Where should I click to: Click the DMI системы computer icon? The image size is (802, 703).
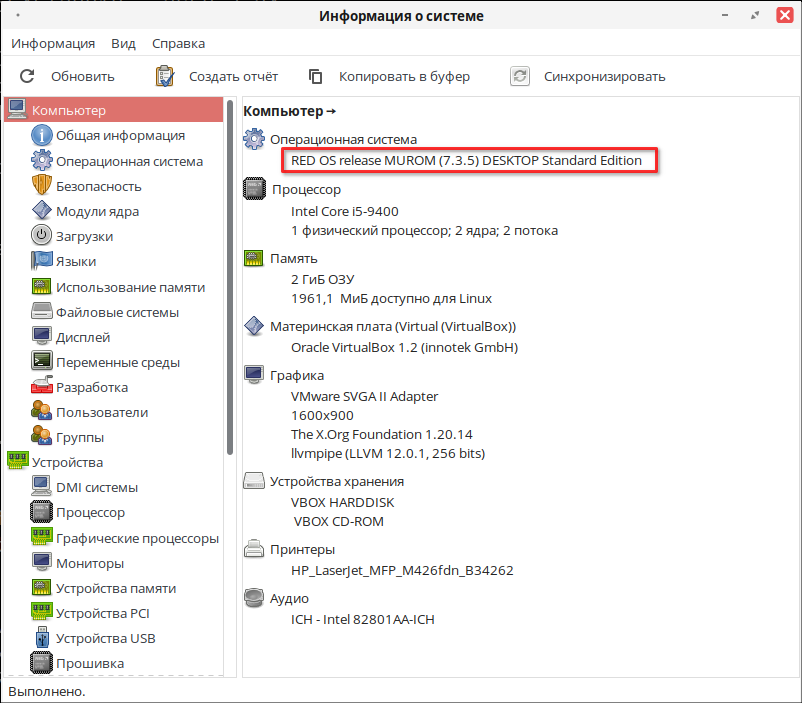click(41, 486)
